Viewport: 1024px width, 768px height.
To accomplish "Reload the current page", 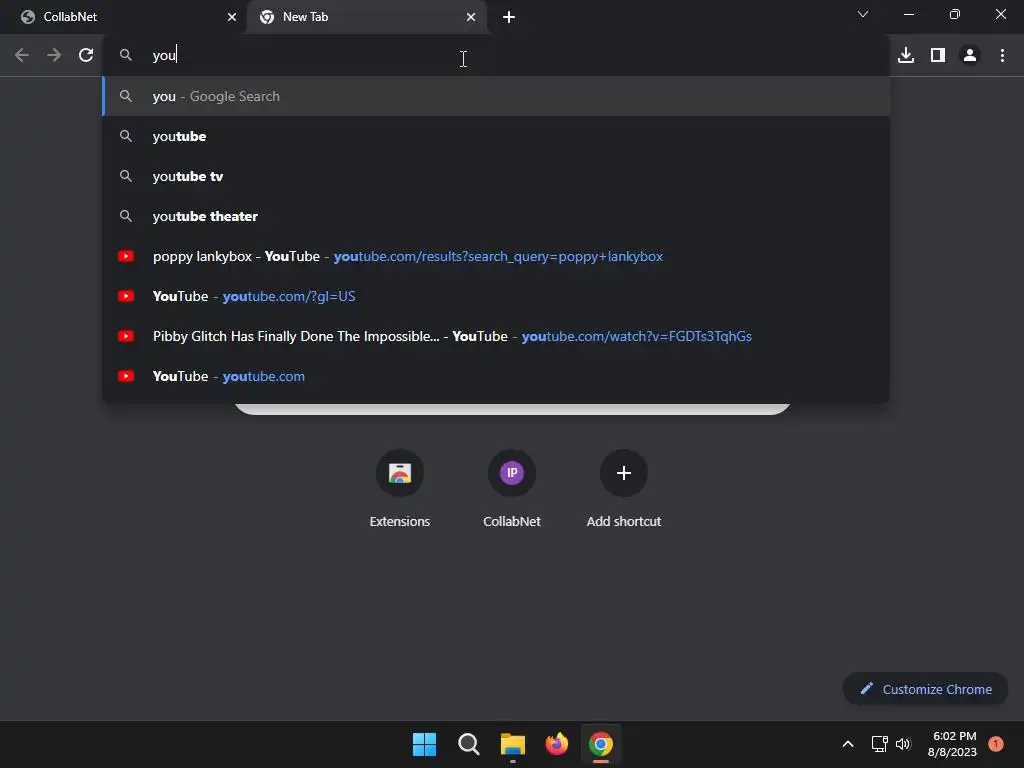I will click(86, 56).
